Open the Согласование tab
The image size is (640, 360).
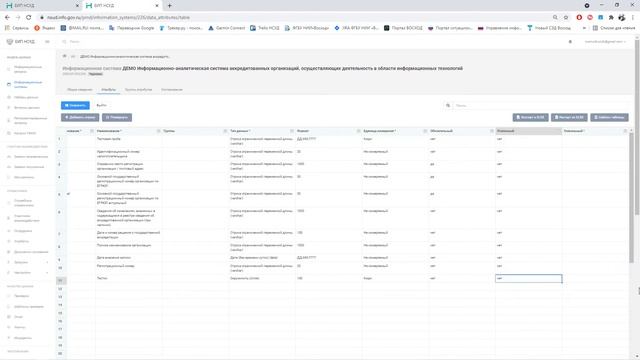click(172, 89)
